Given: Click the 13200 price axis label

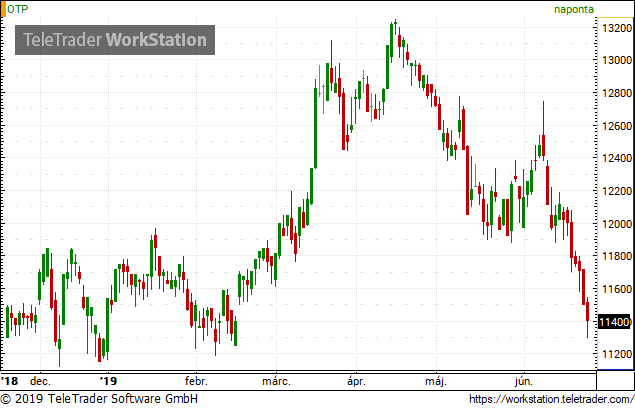Looking at the screenshot, I should 616,28.
